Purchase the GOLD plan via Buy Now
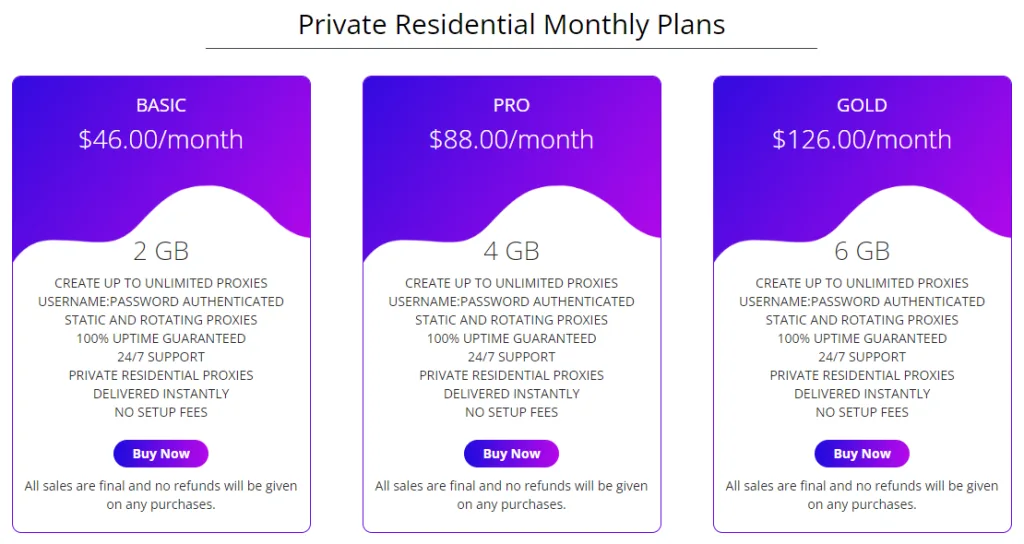The width and height of the screenshot is (1024, 544). coord(862,454)
